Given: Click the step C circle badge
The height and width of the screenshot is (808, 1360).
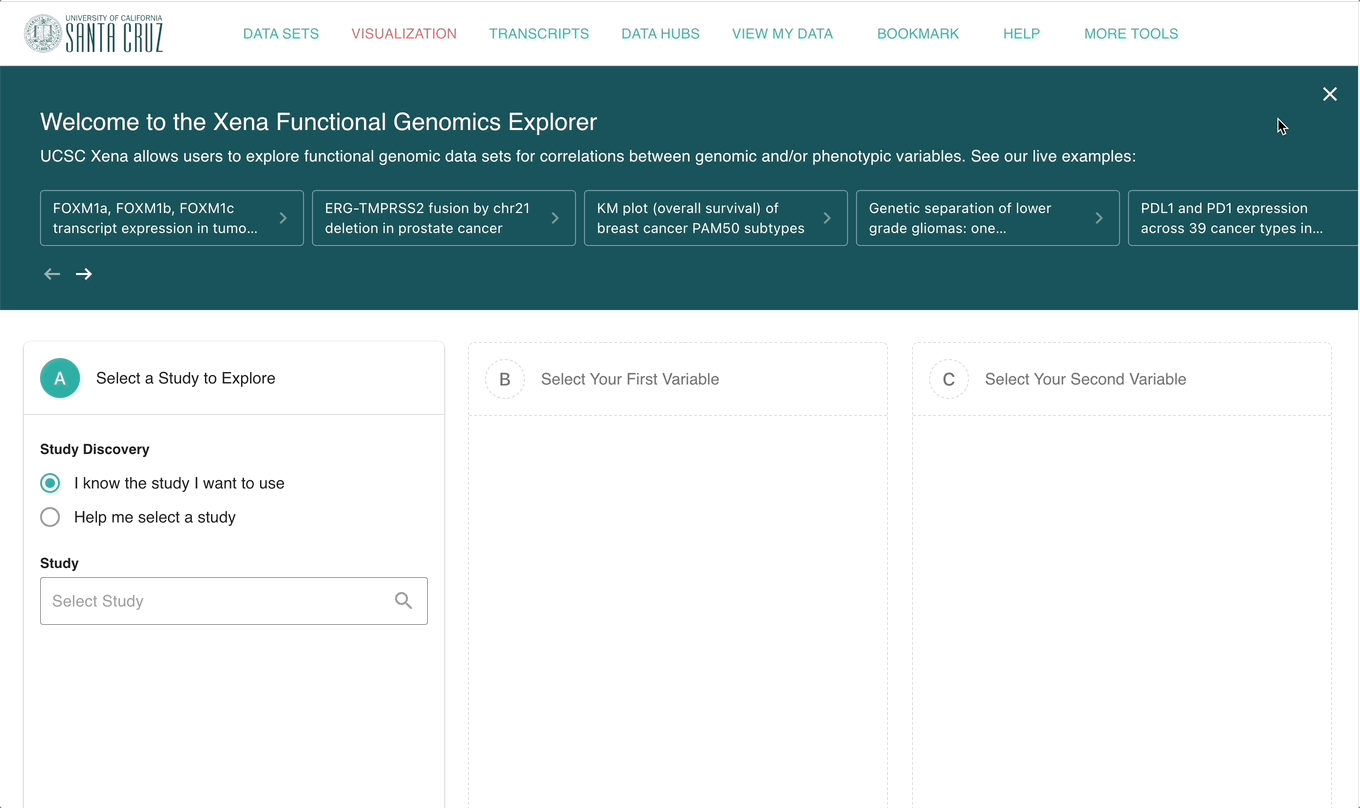Looking at the screenshot, I should [949, 379].
